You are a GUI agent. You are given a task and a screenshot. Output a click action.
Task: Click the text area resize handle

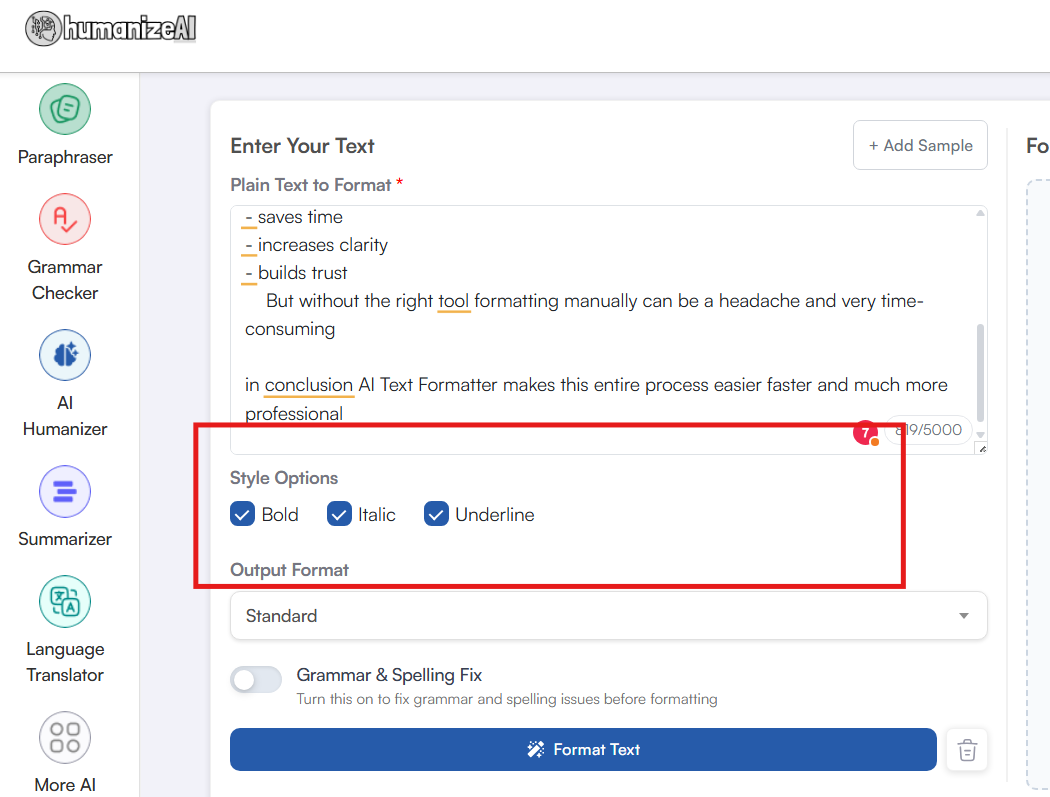pyautogui.click(x=981, y=448)
